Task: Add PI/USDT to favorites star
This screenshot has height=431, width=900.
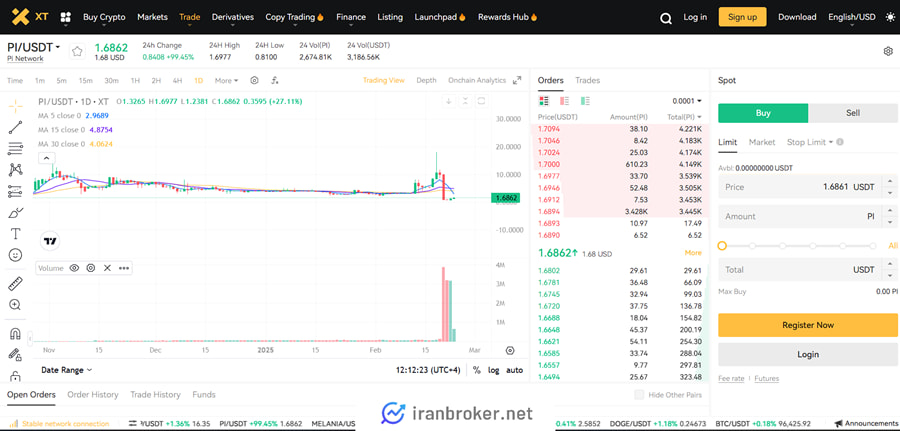Action: 77,52
